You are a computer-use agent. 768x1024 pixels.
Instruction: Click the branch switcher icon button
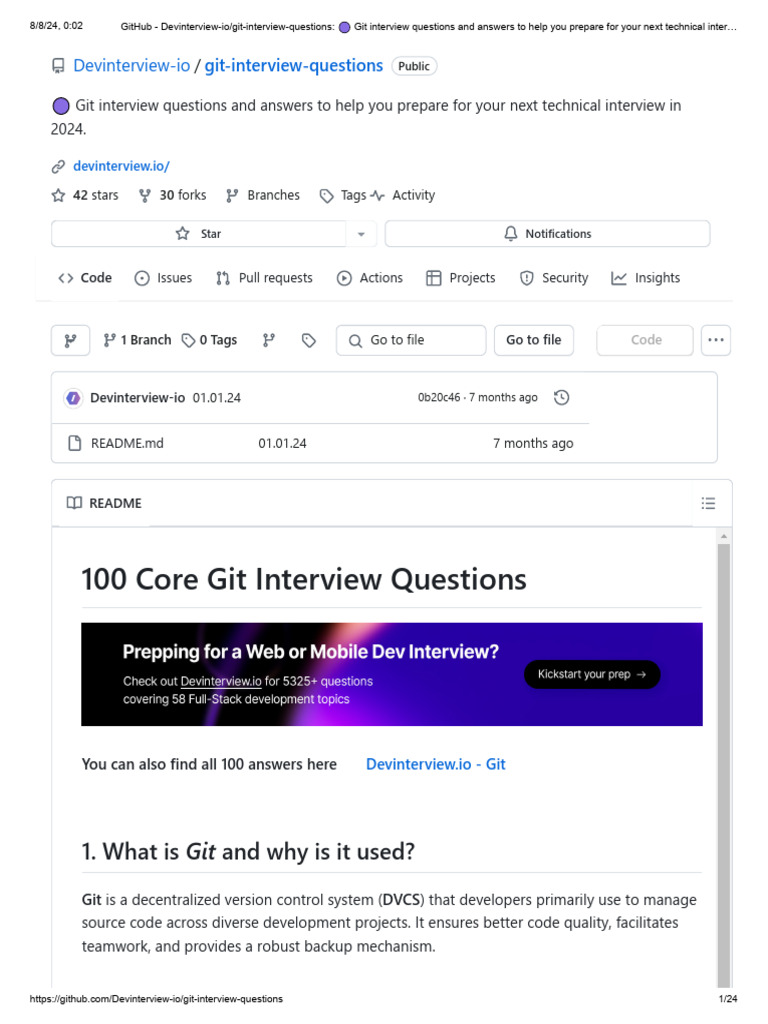(70, 340)
